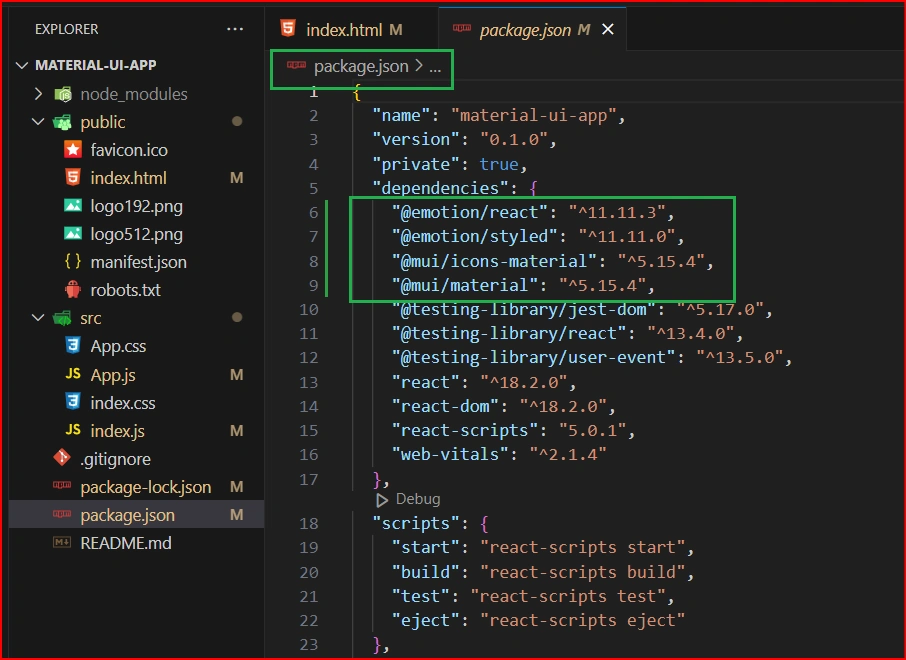Open the .gitignore file

click(116, 459)
